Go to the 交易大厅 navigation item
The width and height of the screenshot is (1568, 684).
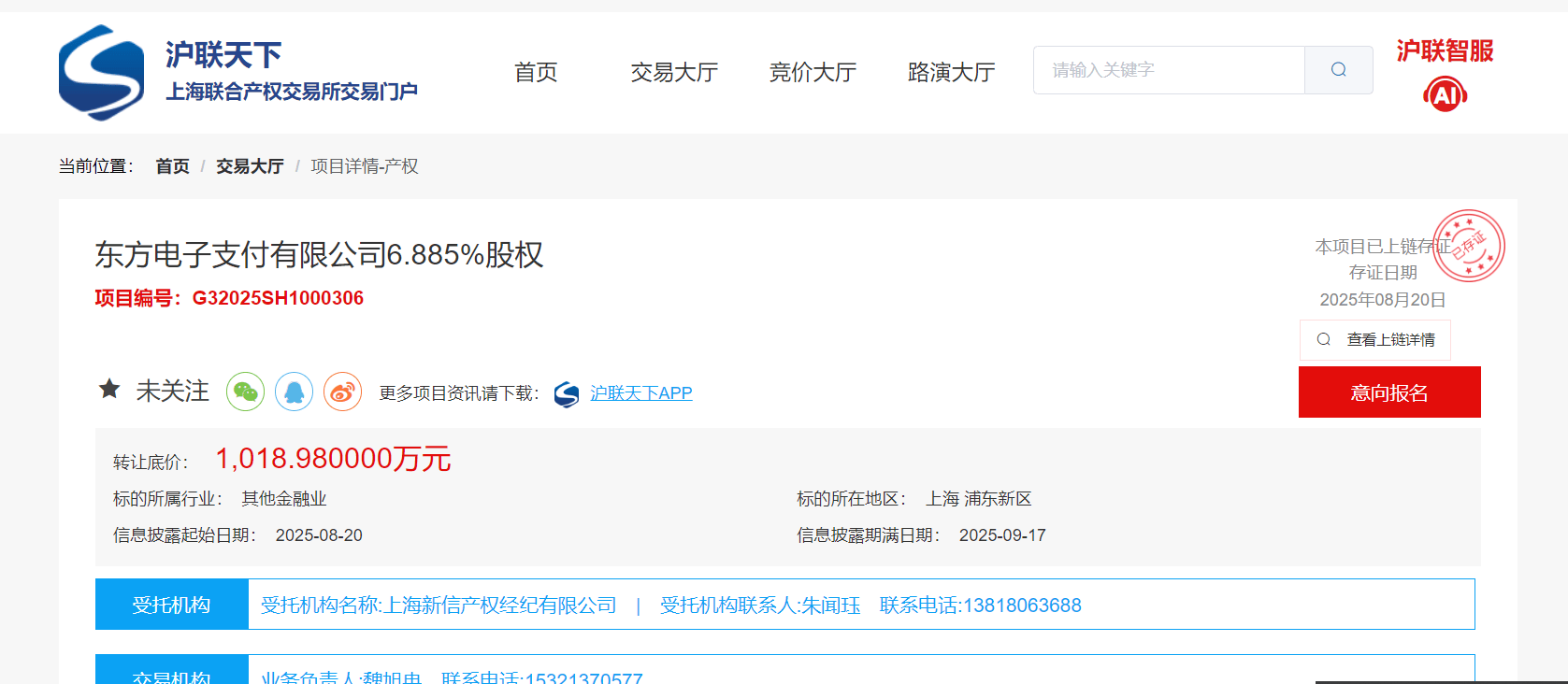[674, 72]
